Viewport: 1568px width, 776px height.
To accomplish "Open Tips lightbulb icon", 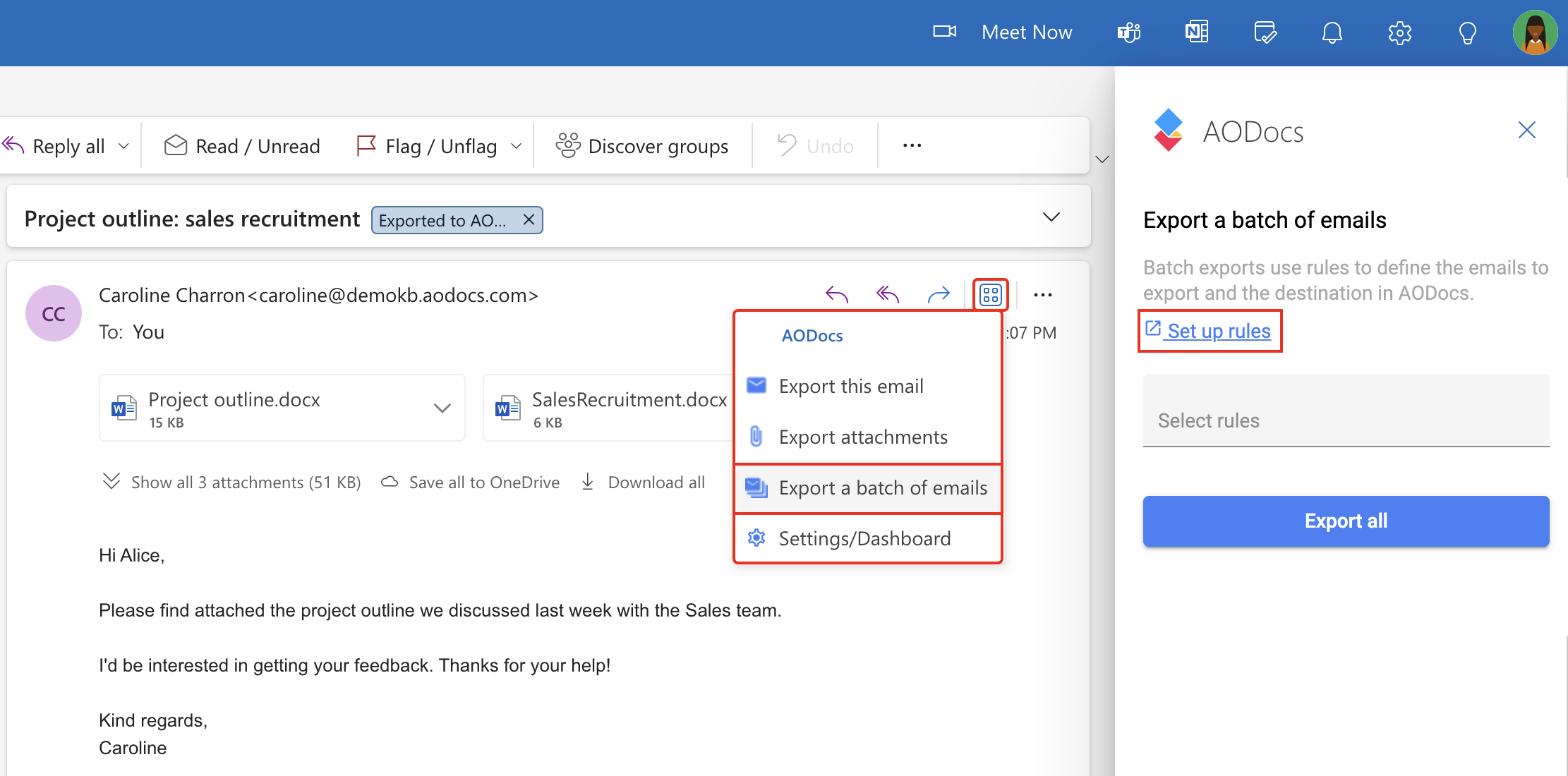I will point(1468,32).
